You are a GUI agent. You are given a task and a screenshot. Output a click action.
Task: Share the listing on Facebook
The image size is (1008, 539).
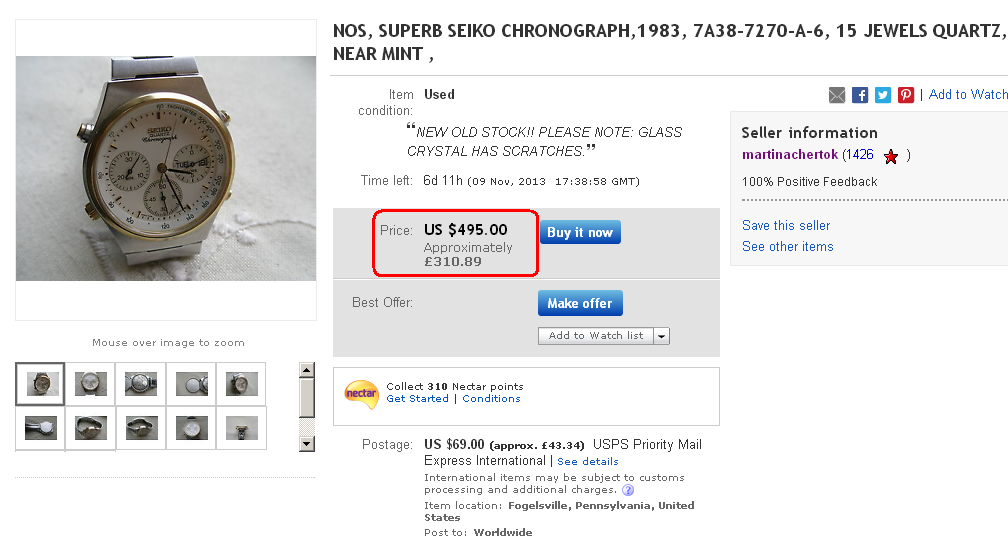point(860,95)
